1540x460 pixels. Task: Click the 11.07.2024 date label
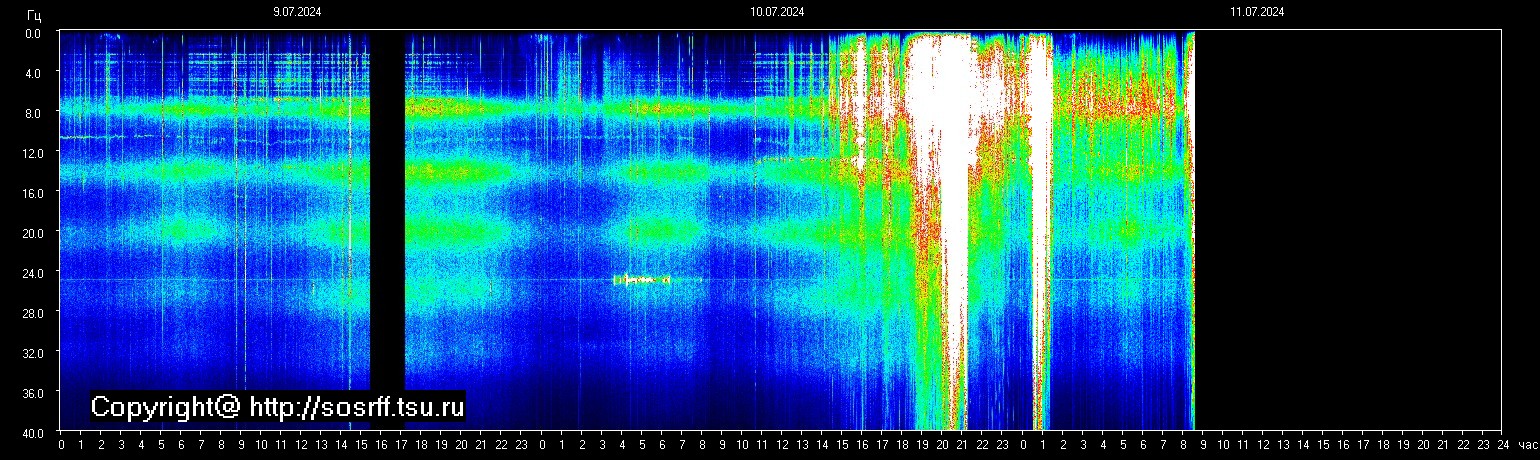[x=1257, y=12]
